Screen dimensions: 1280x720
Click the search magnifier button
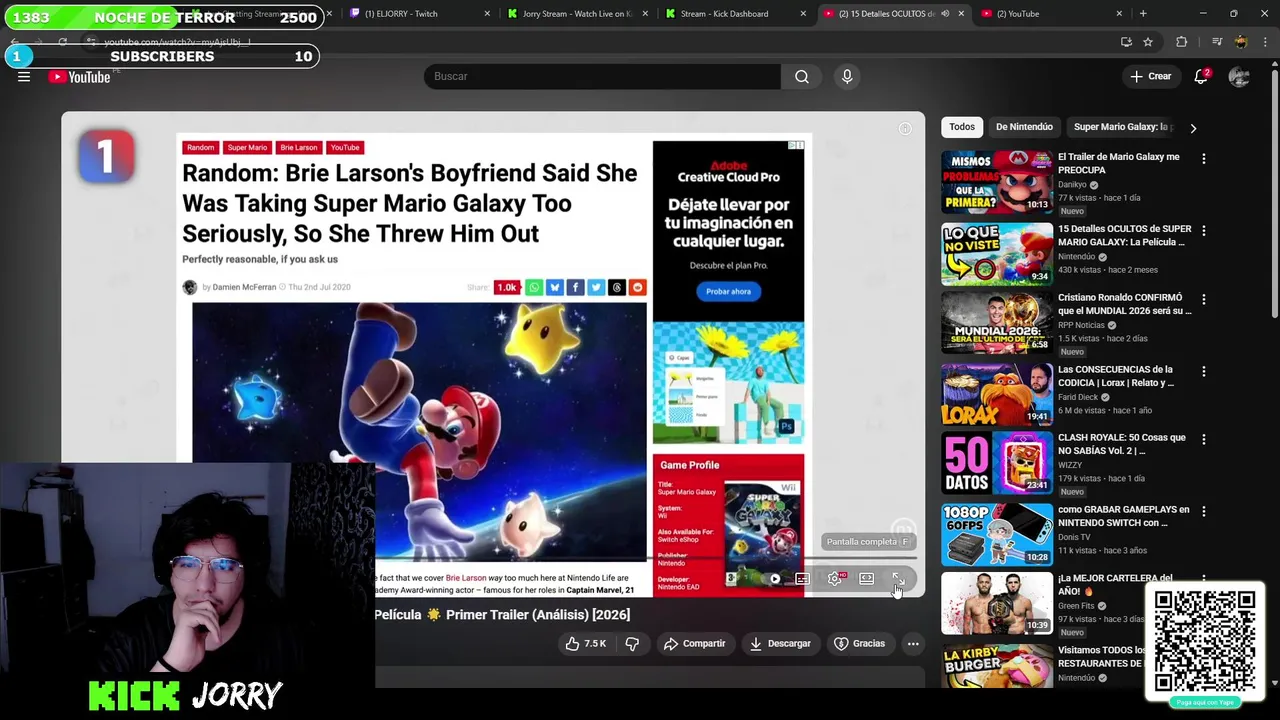coord(802,77)
